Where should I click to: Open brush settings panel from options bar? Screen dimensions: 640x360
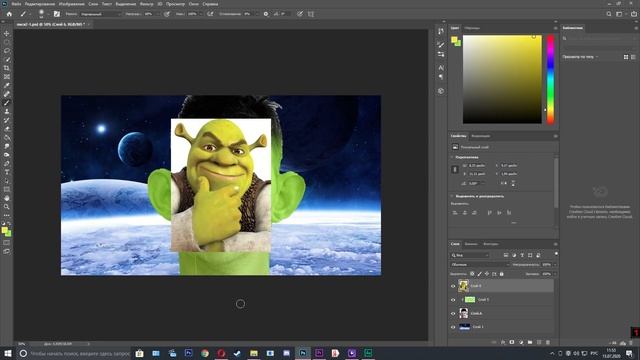pos(57,14)
